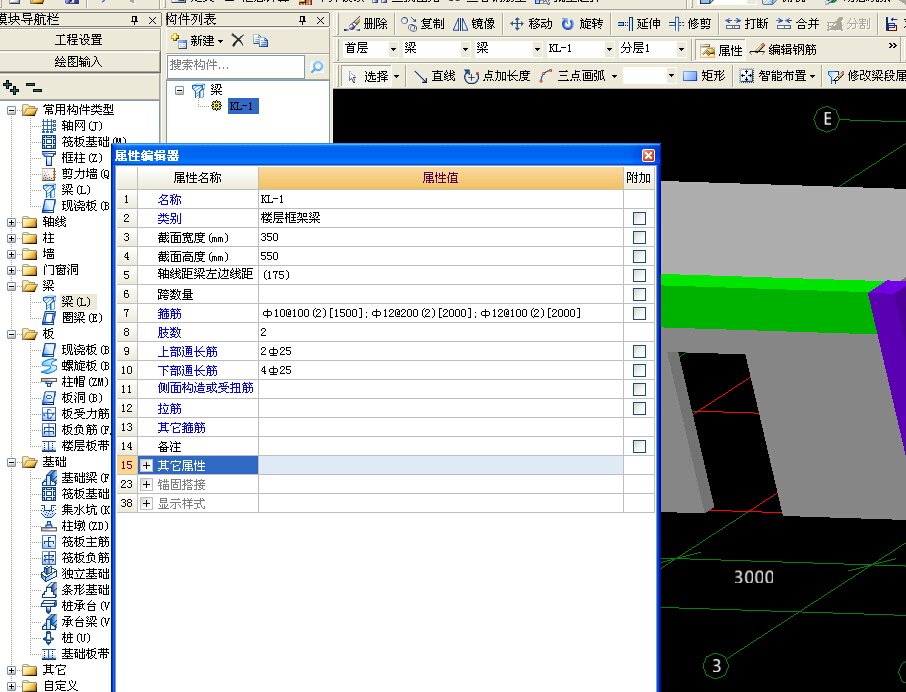Toggle 附加 checkbox for 跨数量 row

point(639,295)
